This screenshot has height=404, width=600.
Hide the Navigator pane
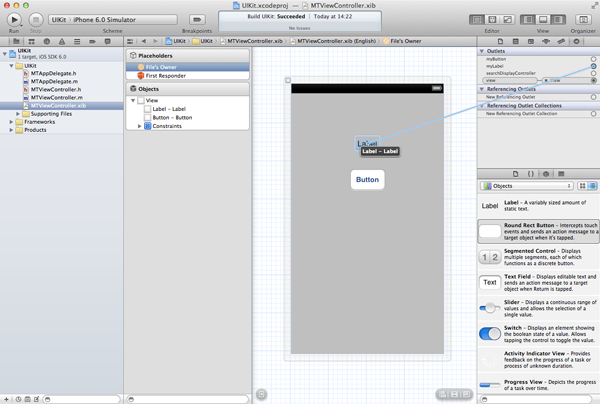point(528,20)
